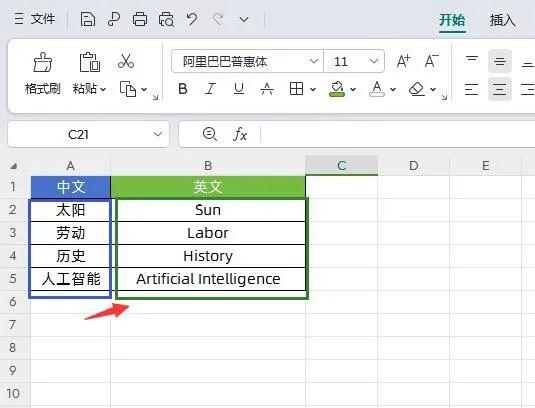
Task: Undo the last action
Action: (x=192, y=19)
